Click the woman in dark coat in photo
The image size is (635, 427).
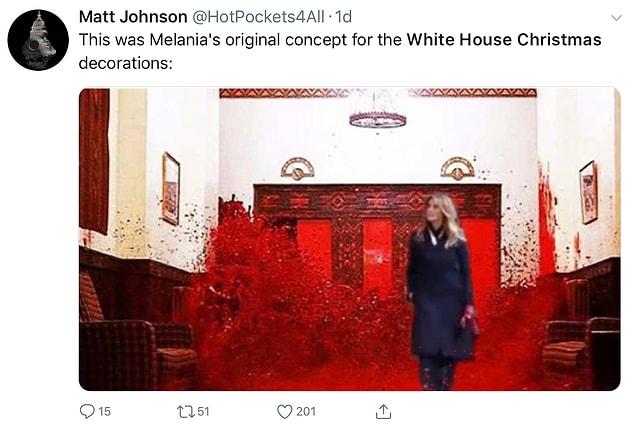tap(441, 291)
